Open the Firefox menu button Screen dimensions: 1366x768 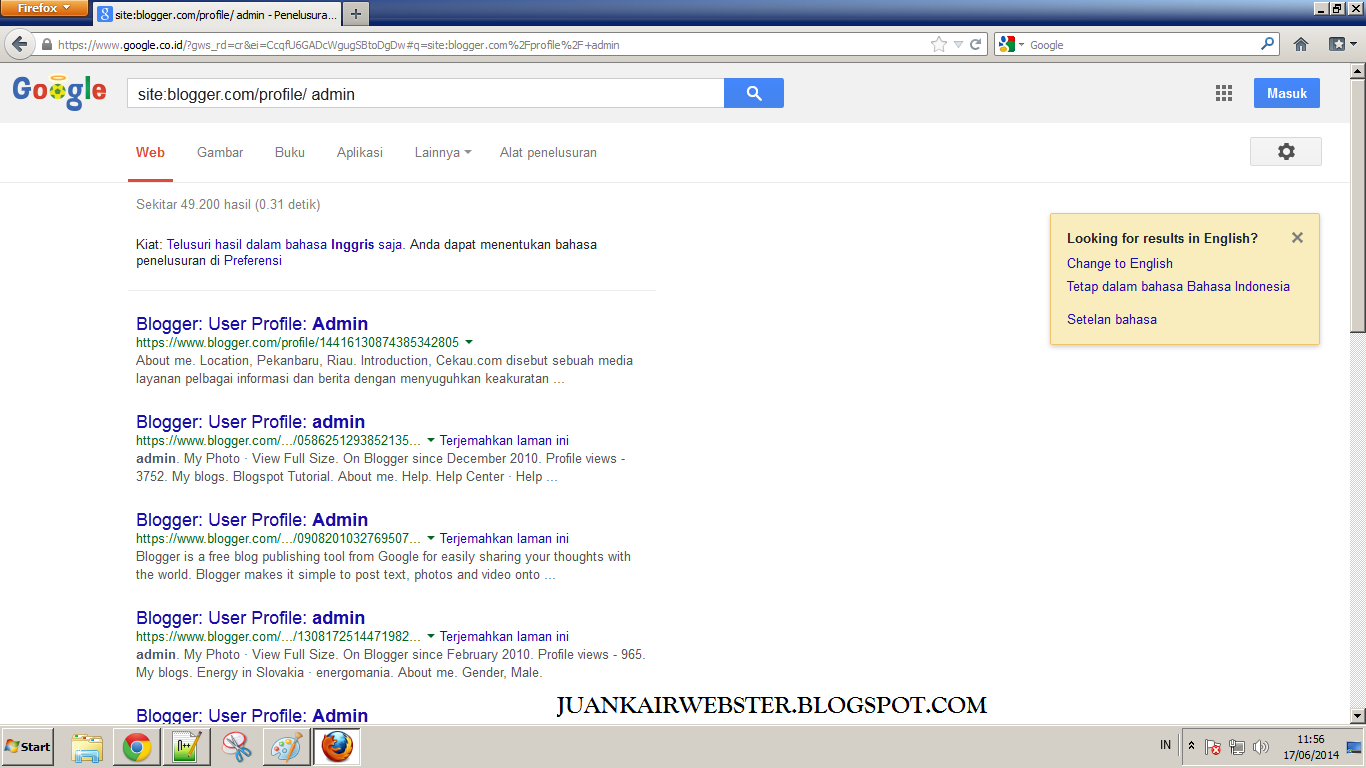click(x=46, y=8)
